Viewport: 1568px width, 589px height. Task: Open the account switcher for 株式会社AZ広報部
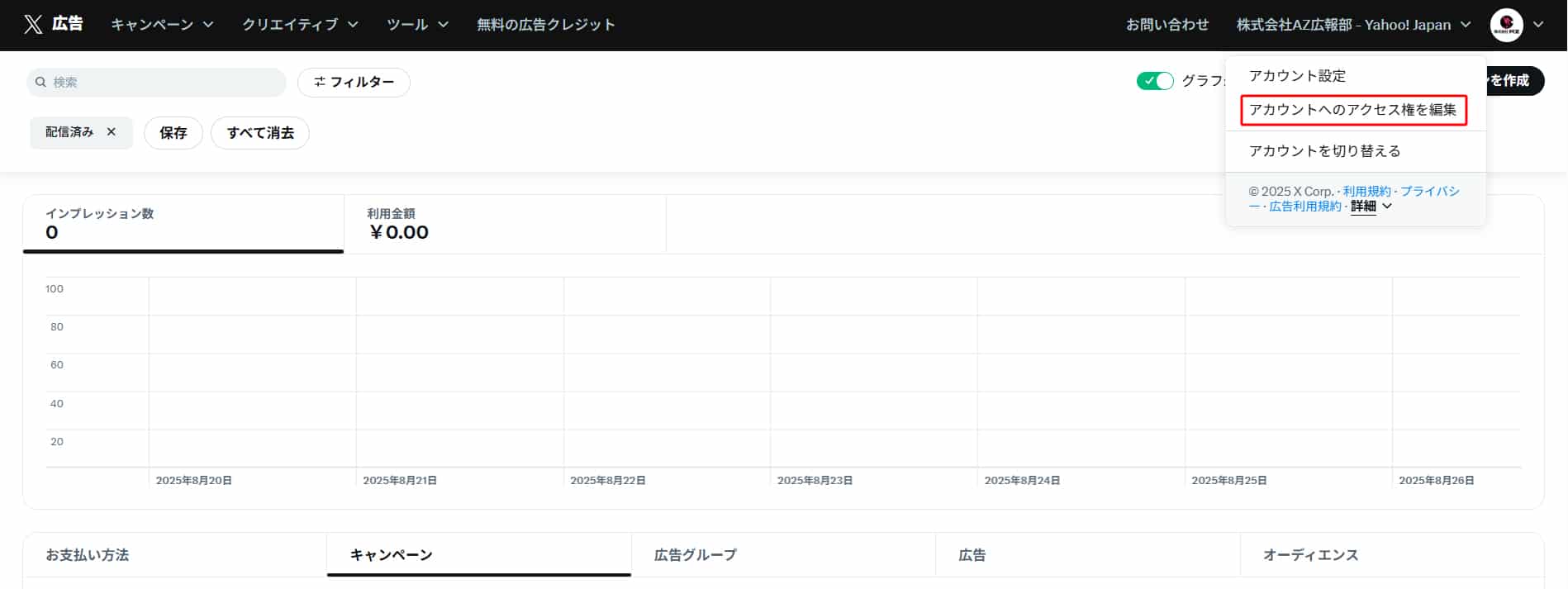(x=1352, y=25)
